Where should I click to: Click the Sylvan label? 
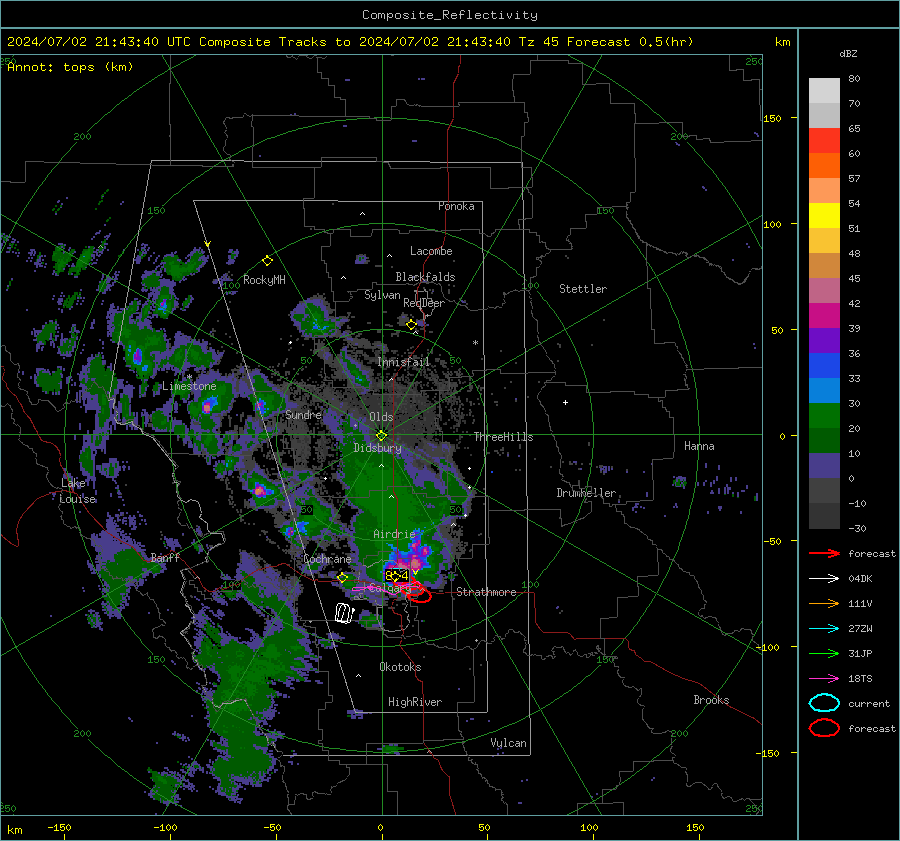pyautogui.click(x=382, y=295)
